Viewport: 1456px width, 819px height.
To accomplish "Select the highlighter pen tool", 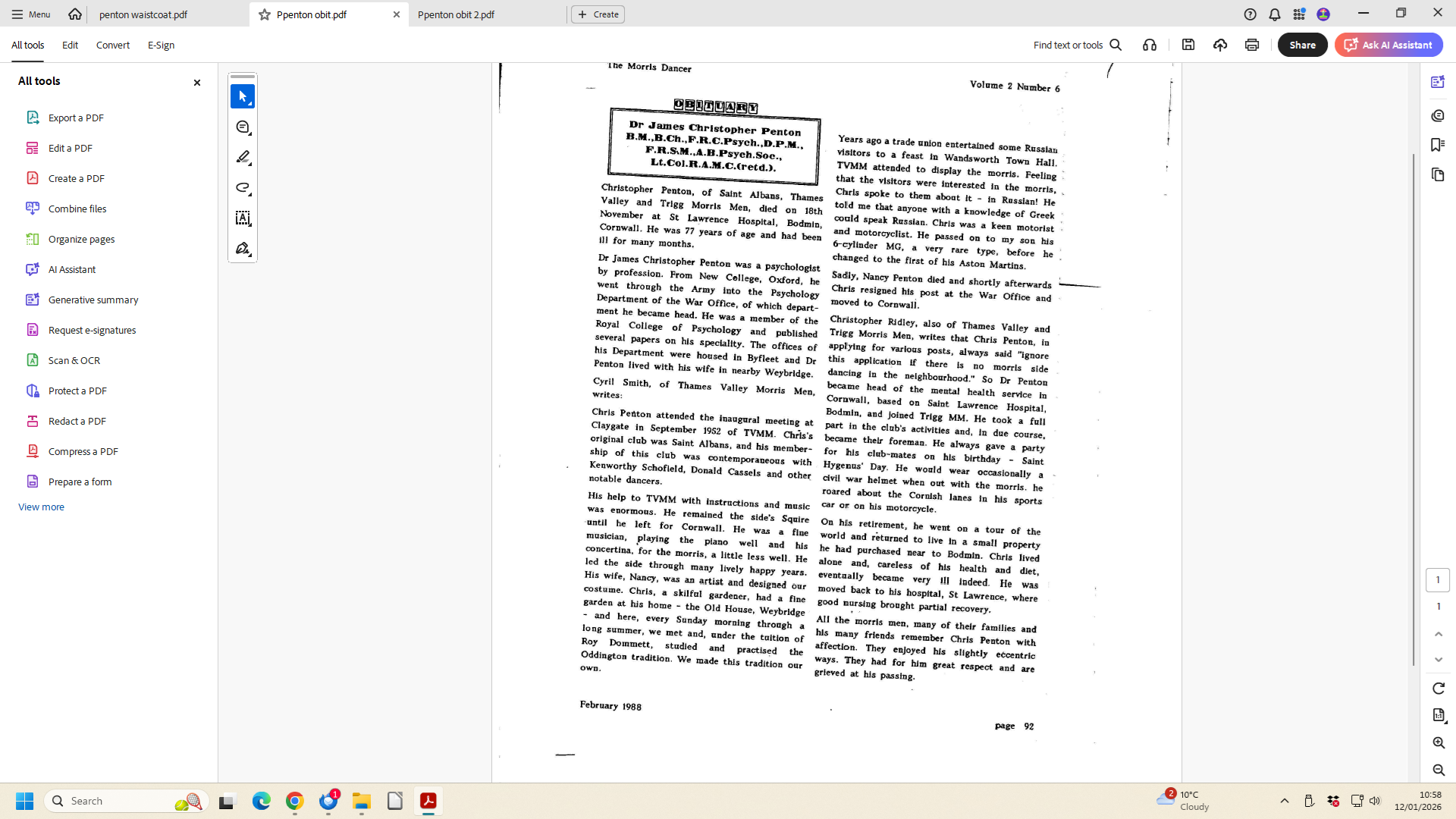I will pos(243,157).
